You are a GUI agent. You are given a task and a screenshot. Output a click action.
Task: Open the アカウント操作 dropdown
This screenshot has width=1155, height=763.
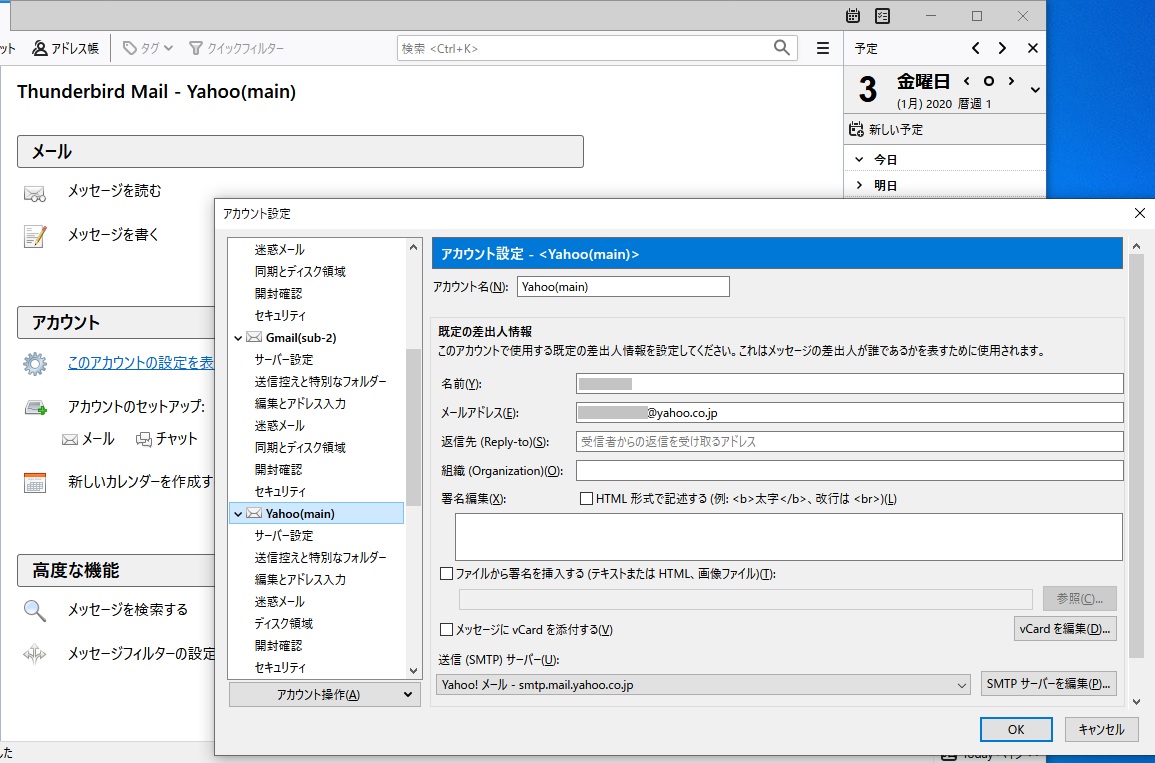pyautogui.click(x=324, y=695)
